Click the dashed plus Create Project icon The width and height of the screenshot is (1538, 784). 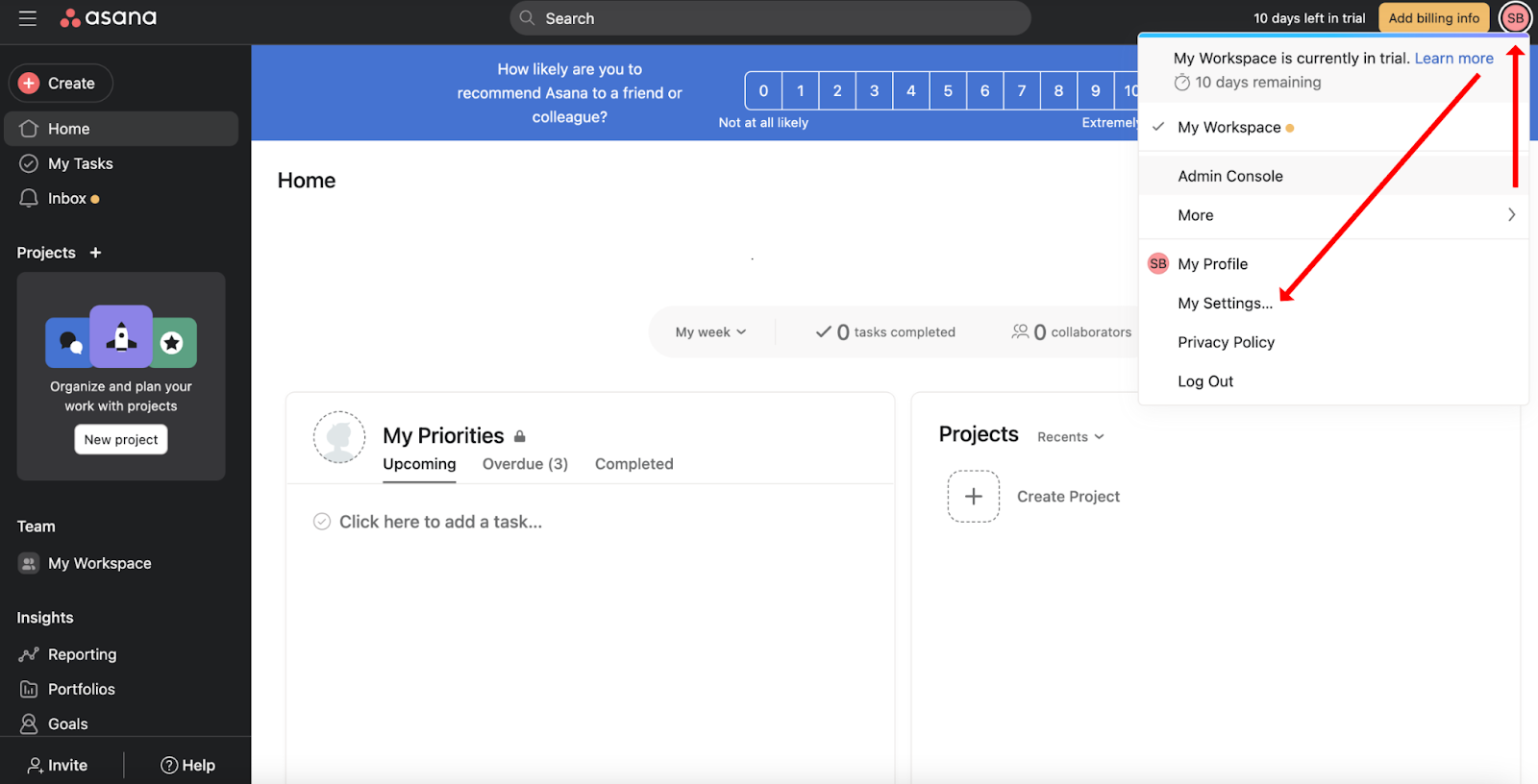coord(974,496)
